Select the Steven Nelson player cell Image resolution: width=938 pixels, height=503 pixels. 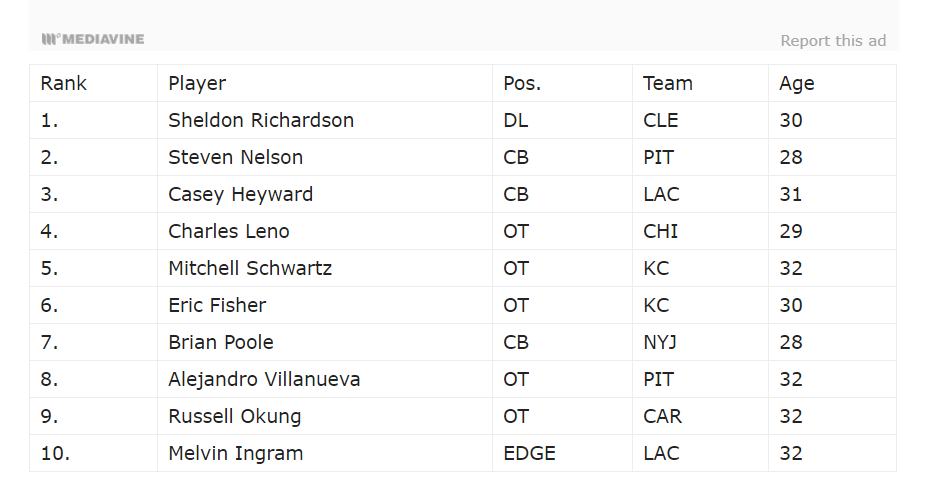click(x=235, y=157)
